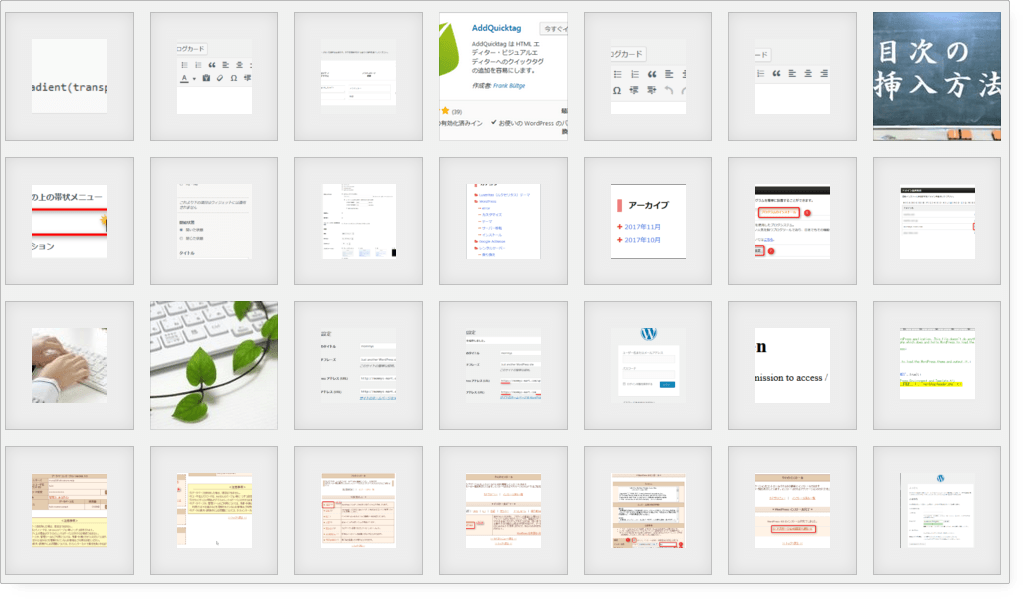This screenshot has width=1025, height=599.
Task: Open the 帯状メニュー red-lined thumbnail
Action: coord(69,221)
